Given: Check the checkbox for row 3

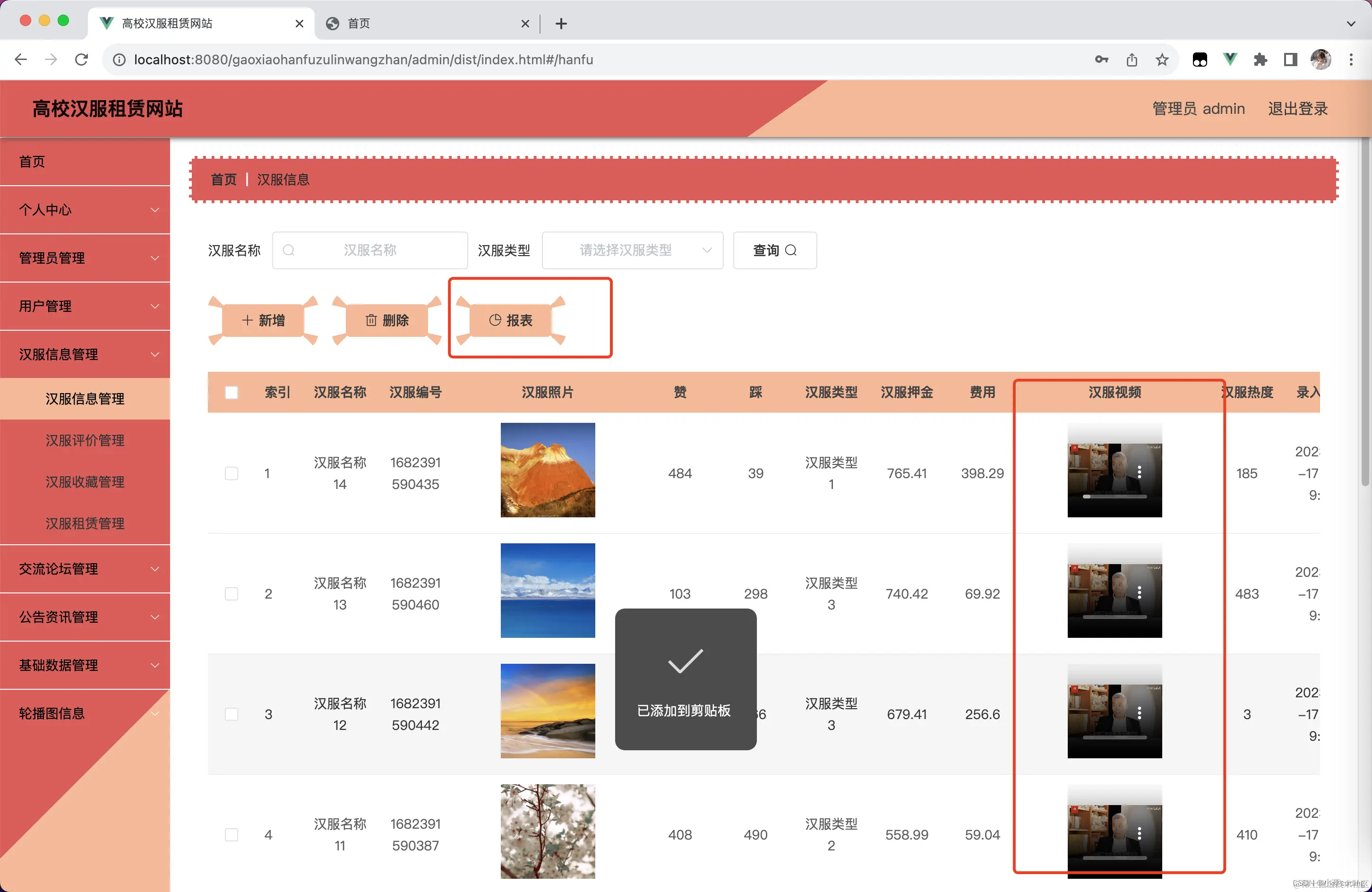Looking at the screenshot, I should click(232, 713).
